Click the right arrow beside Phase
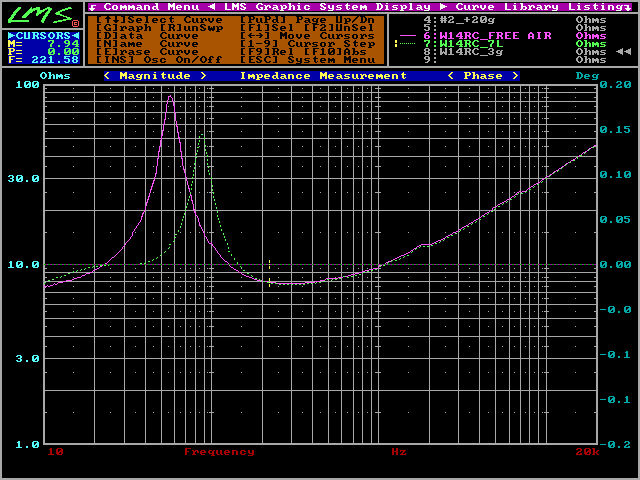640x480 pixels. (516, 76)
